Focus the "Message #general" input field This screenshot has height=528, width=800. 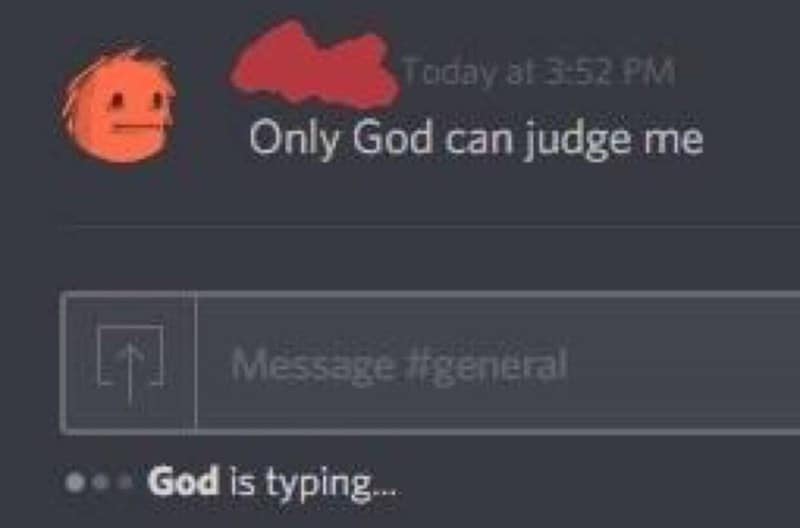pyautogui.click(x=480, y=363)
